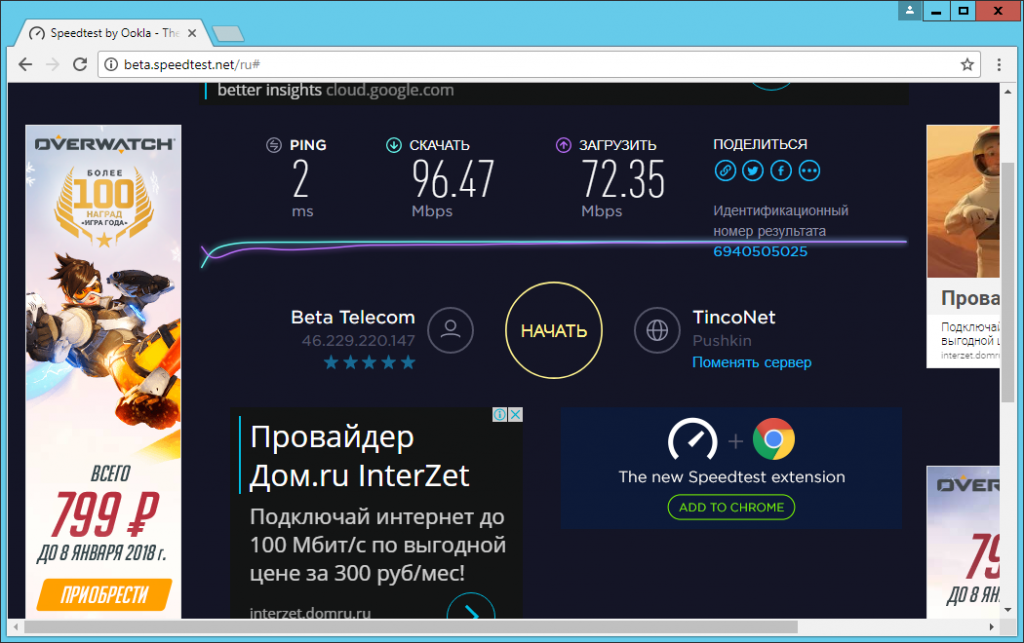Click the horizontal scrollbar thumb
This screenshot has height=643, width=1024.
pos(411,627)
